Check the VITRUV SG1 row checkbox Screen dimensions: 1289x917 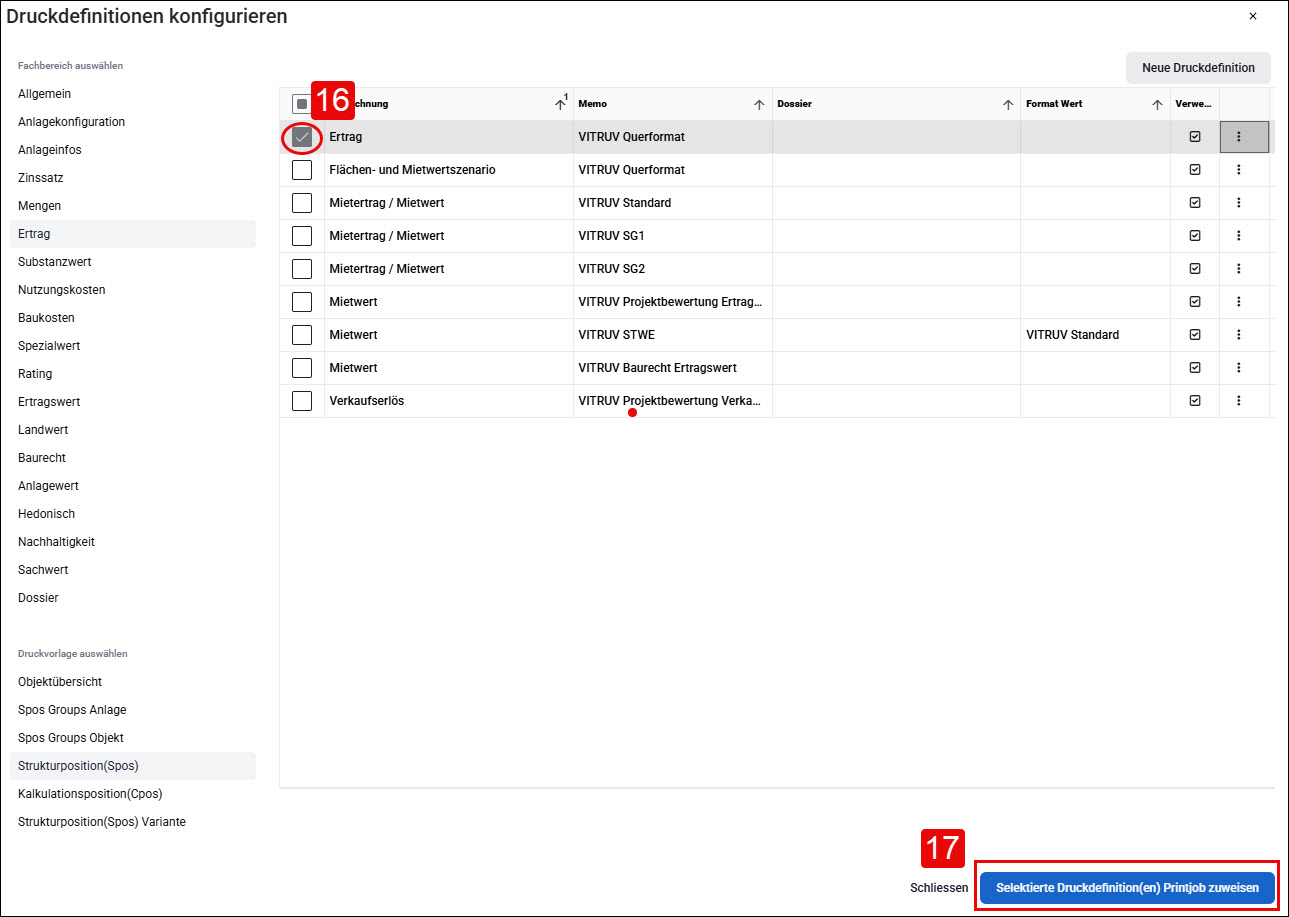tap(302, 236)
